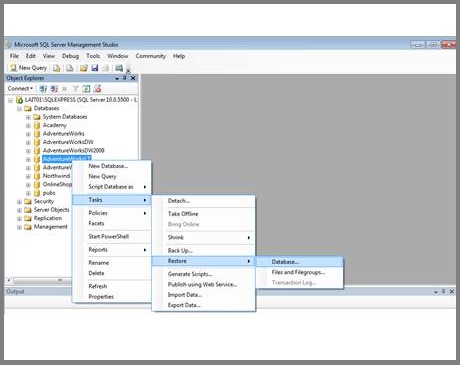
Task: Click the Save All toolbar icon
Action: [106, 68]
